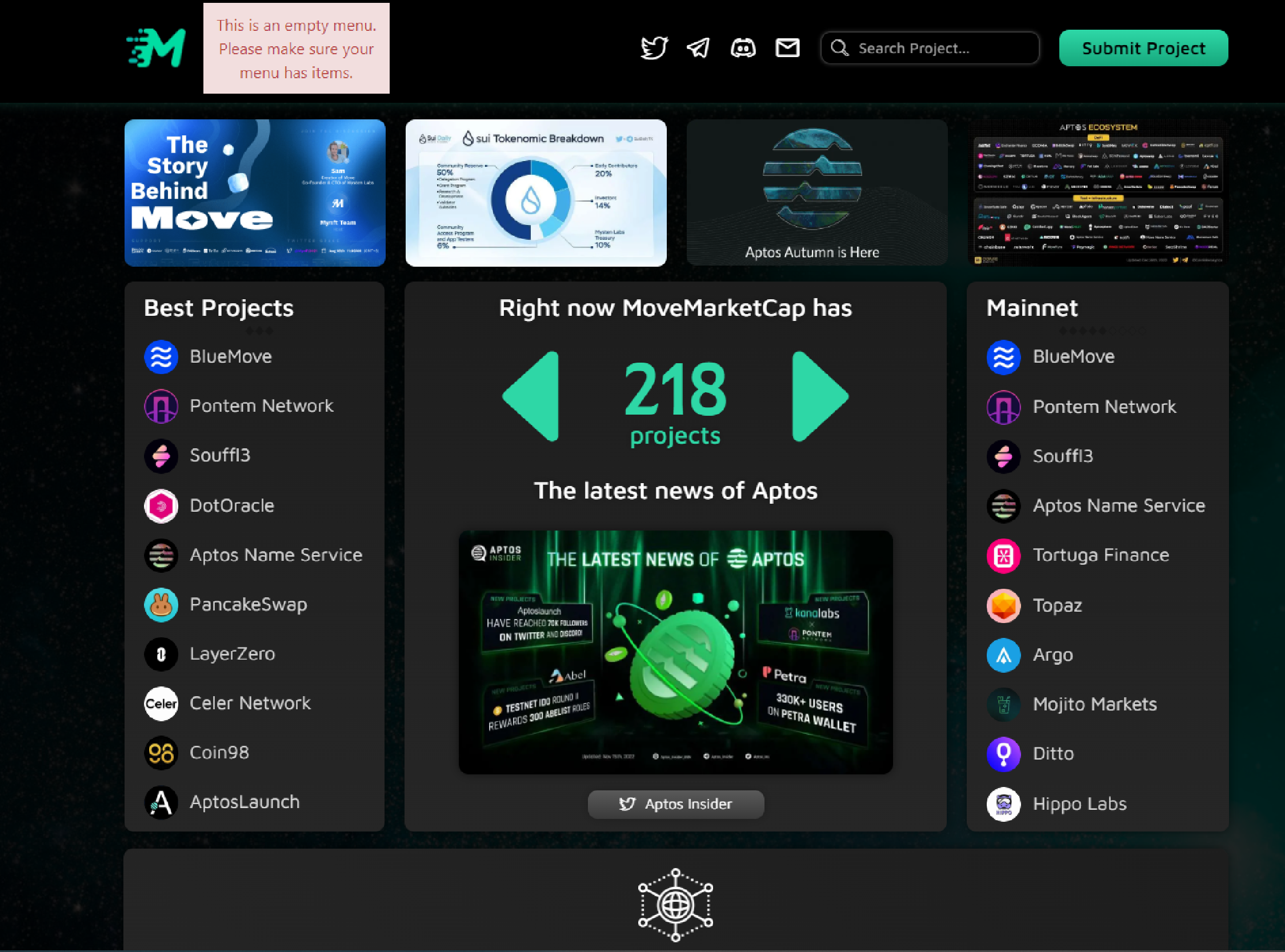The height and width of the screenshot is (952, 1285).
Task: Click Souffl3 icon in Best Projects
Action: (x=161, y=456)
